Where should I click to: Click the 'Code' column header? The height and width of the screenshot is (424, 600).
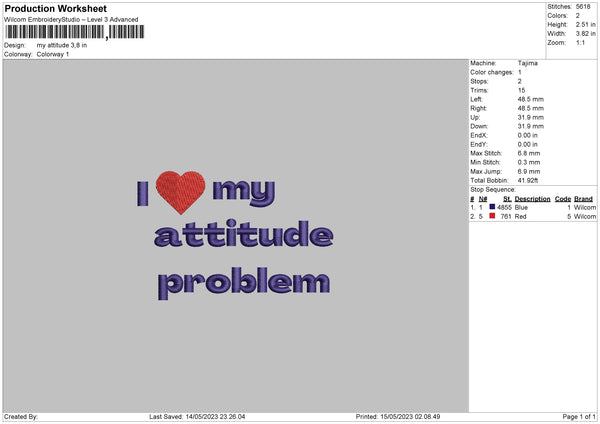562,199
